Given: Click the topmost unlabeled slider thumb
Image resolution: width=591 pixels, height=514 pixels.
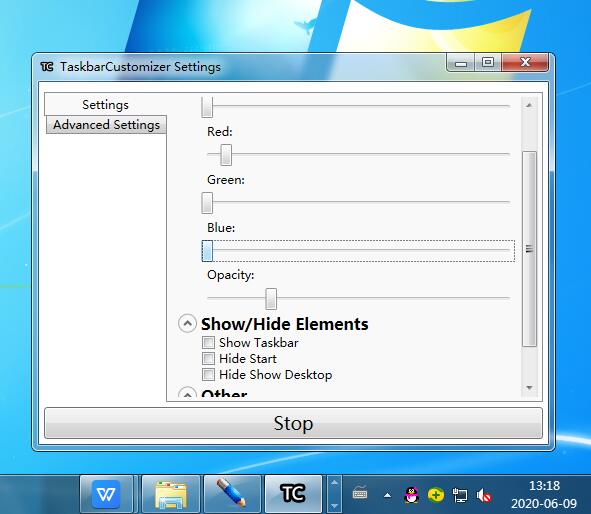Looking at the screenshot, I should pos(207,107).
